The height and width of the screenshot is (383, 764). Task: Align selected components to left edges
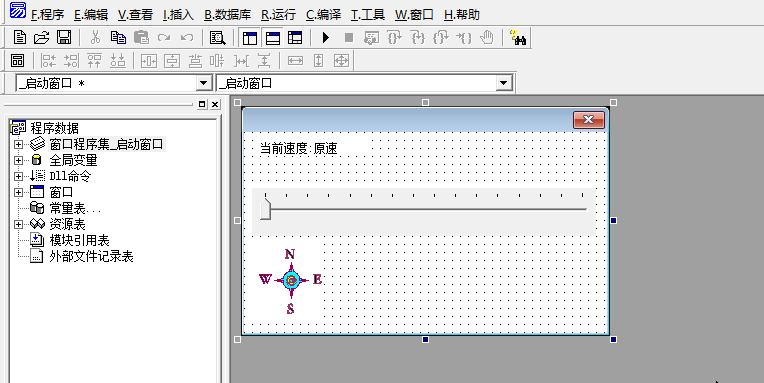click(49, 60)
